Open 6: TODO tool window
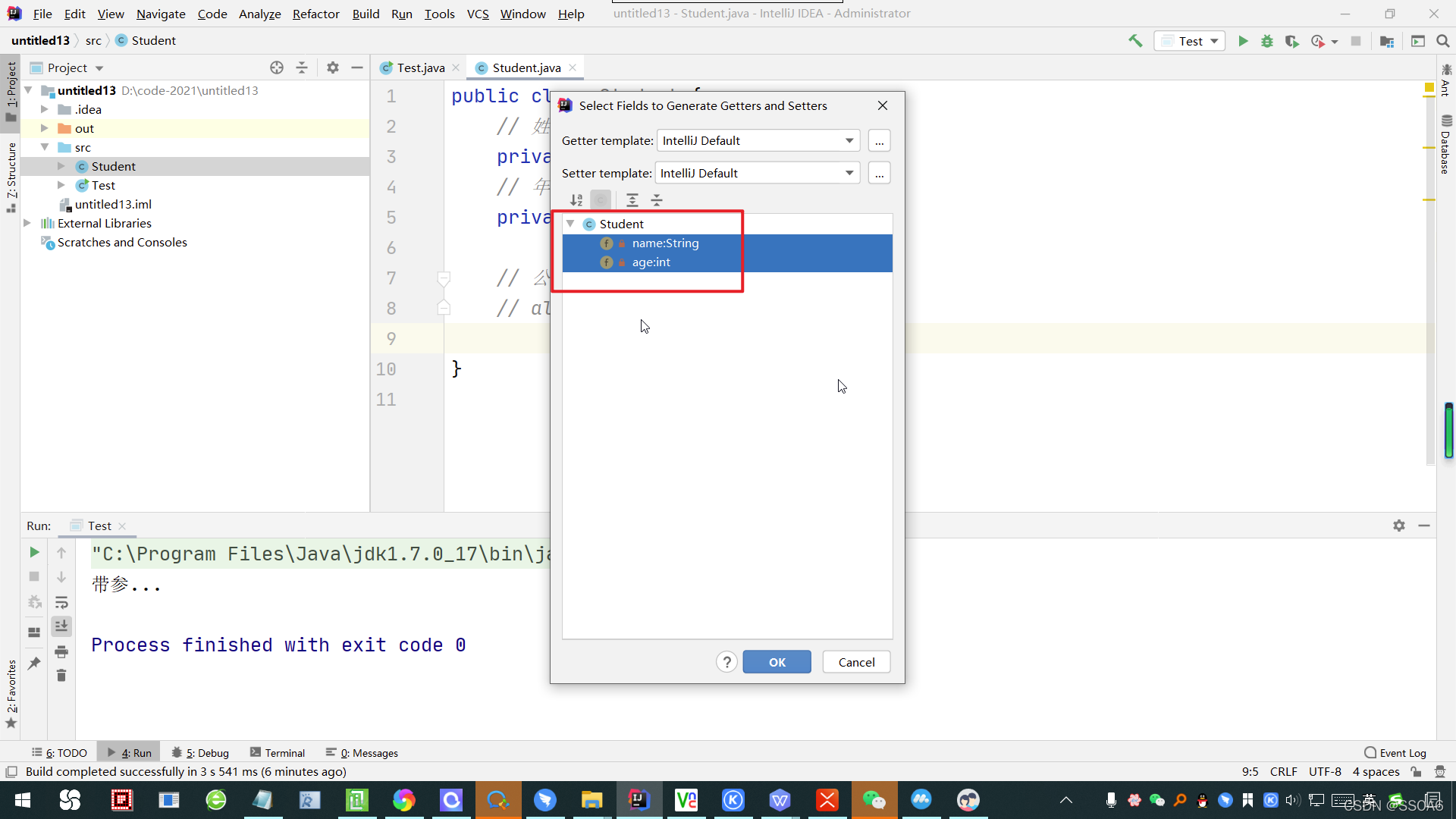 tap(60, 753)
